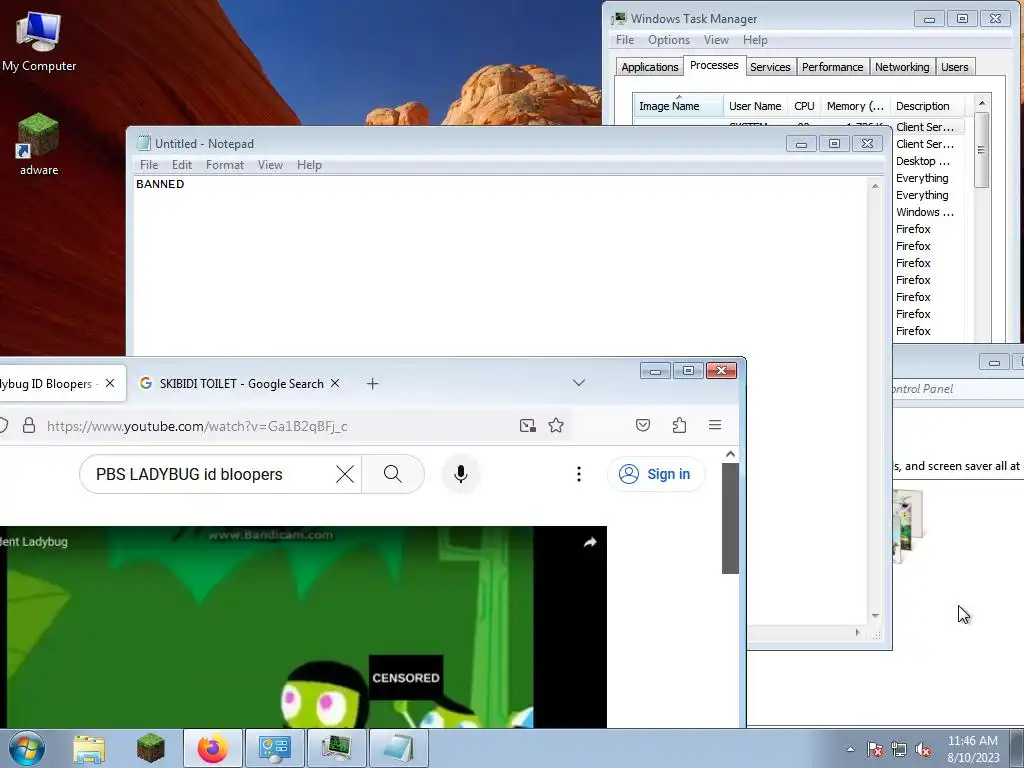Click Notepad scroll up arrow
Screen dimensions: 1024x768
875,186
